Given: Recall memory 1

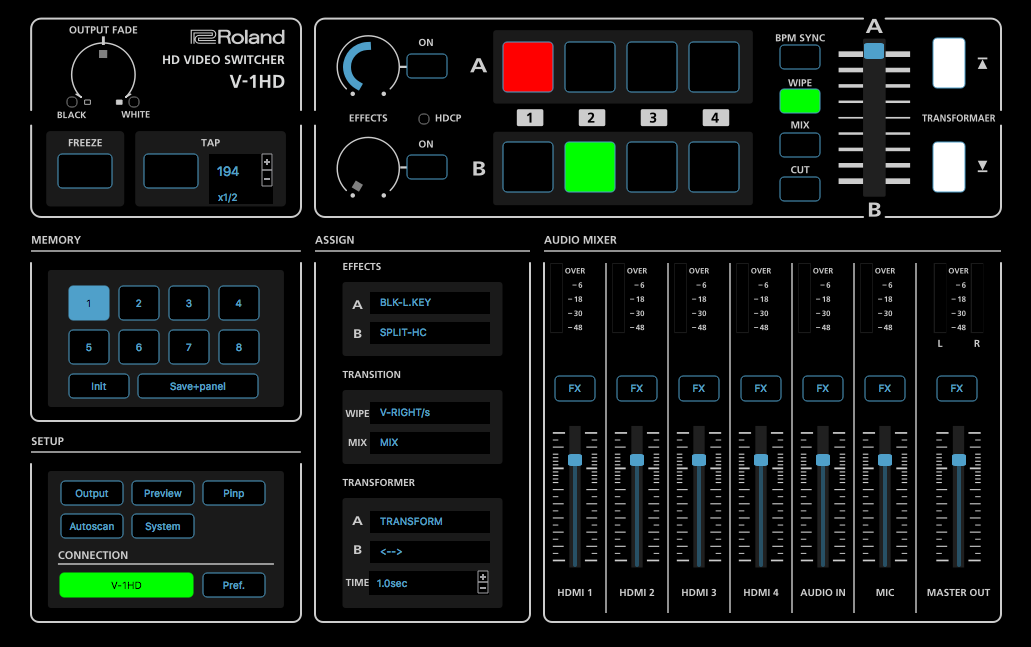Looking at the screenshot, I should coord(89,303).
